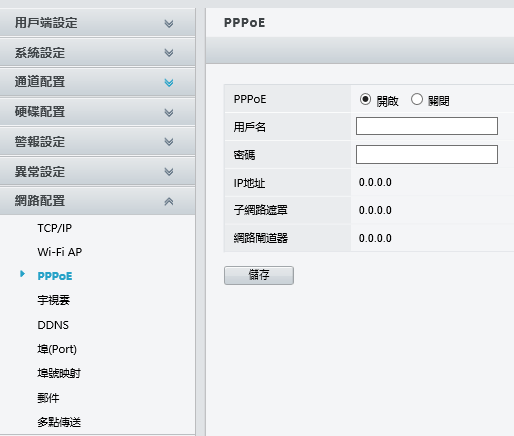514x436 pixels.
Task: Click the 子網路遮罩 value 0.0.0.0
Action: click(375, 210)
